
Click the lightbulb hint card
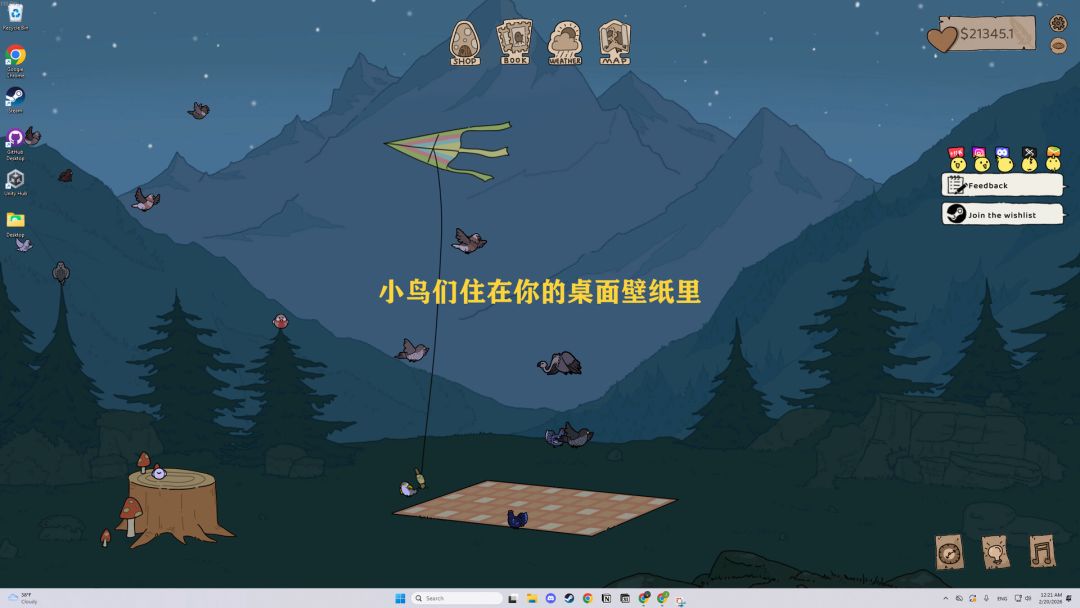click(x=995, y=552)
